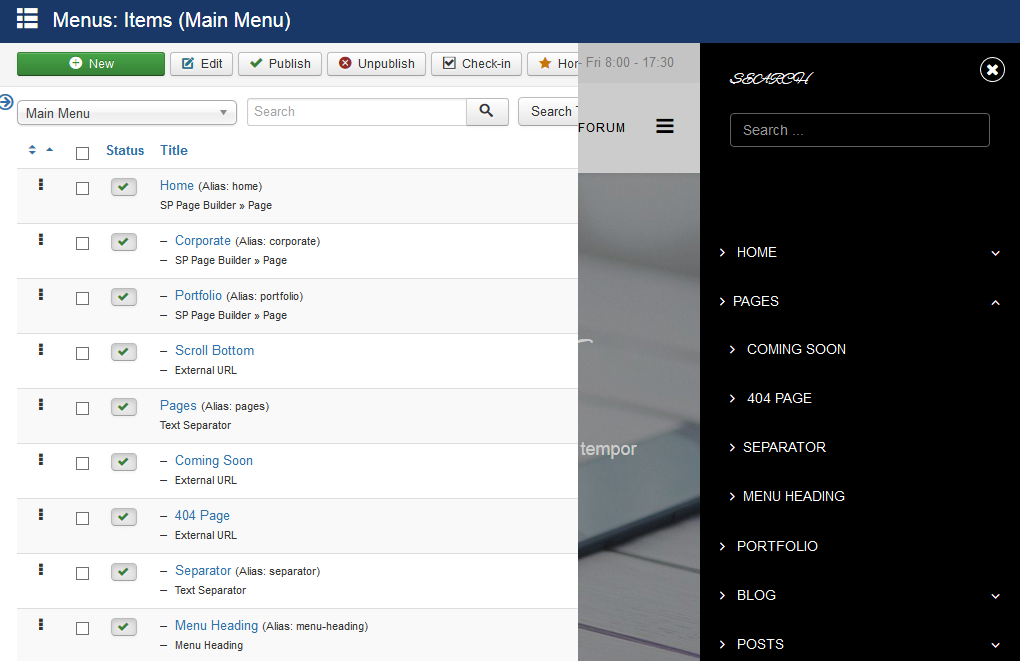Click the drag handle of Pages row
Screen dimensions: 1020x661
click(x=41, y=404)
